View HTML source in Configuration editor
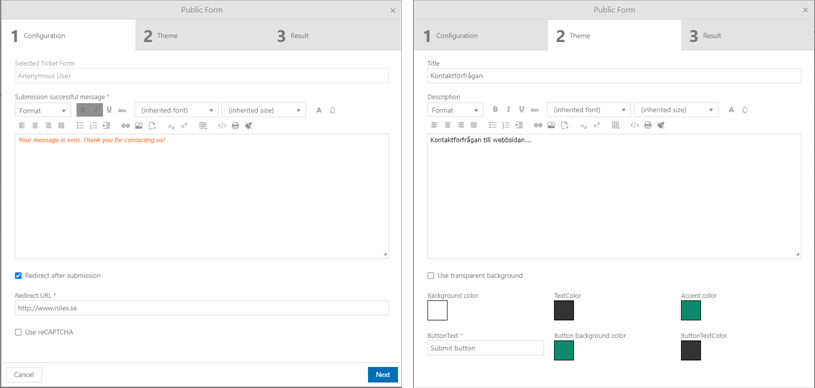Screen dimensions: 815x388 [222, 126]
